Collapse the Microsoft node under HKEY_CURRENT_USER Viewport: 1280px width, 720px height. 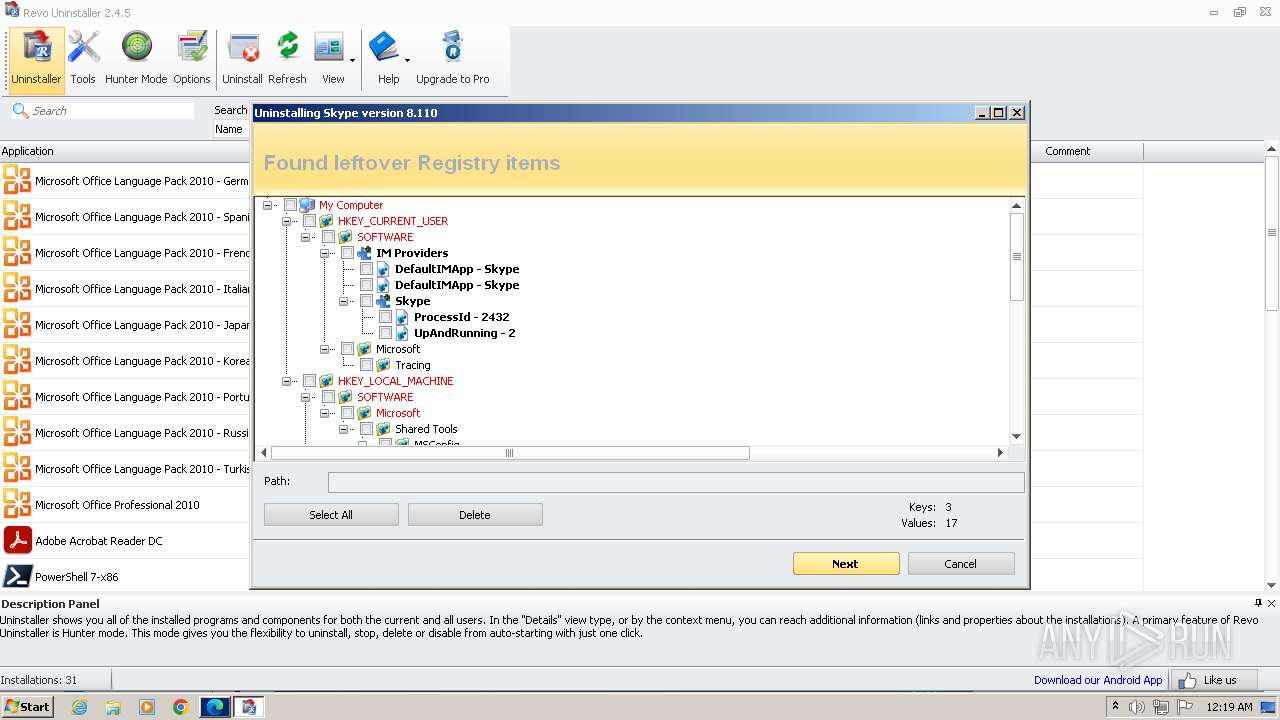click(x=325, y=349)
